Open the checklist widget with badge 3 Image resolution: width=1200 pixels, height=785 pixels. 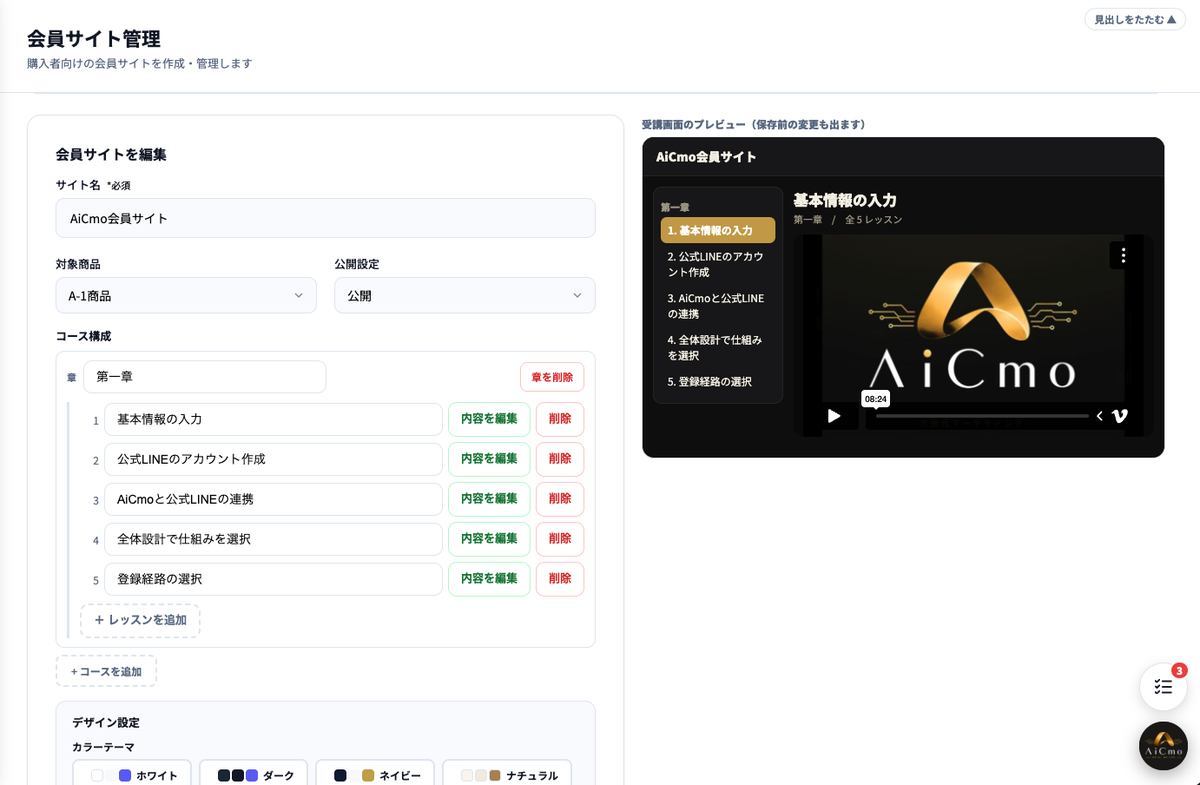click(x=1163, y=686)
